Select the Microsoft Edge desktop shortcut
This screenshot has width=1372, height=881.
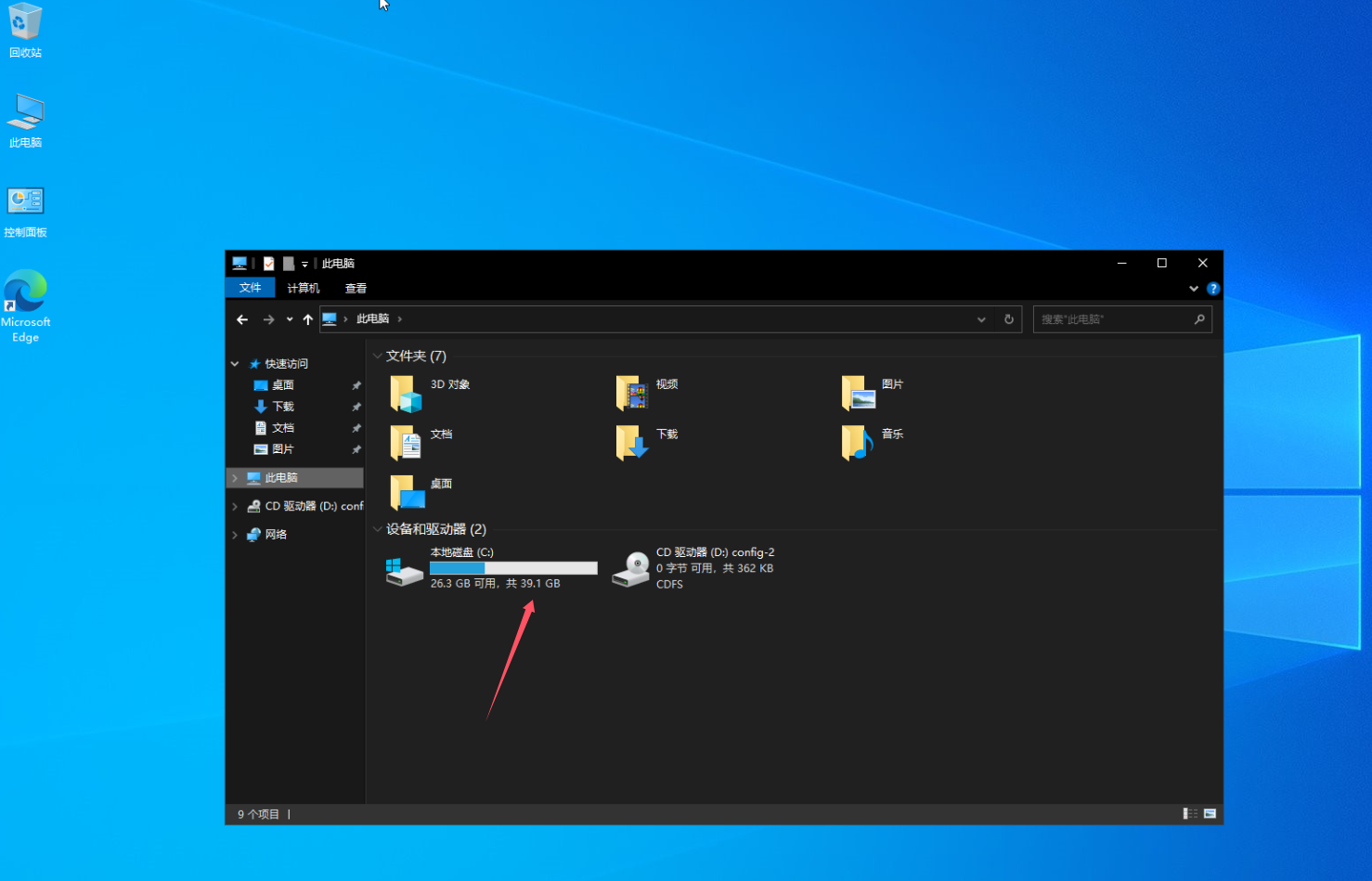tap(25, 306)
